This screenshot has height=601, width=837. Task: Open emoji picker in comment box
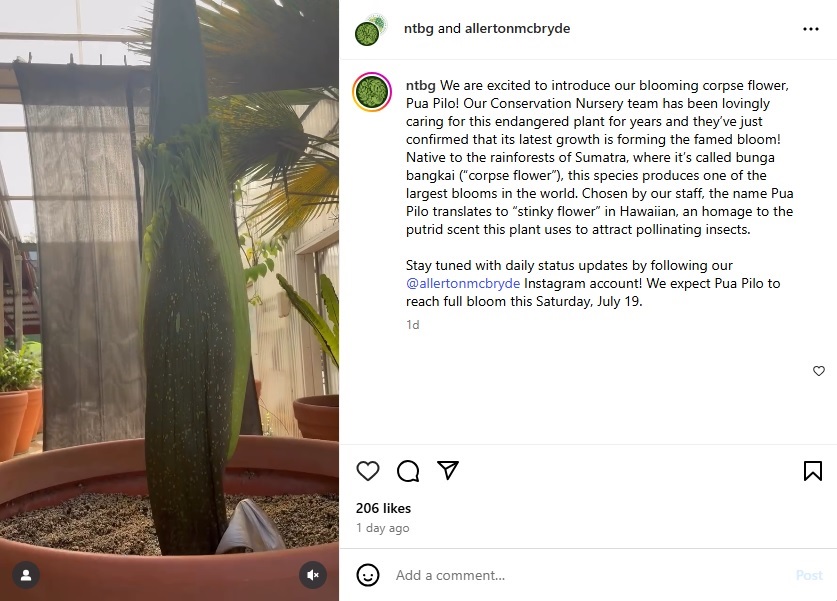368,575
